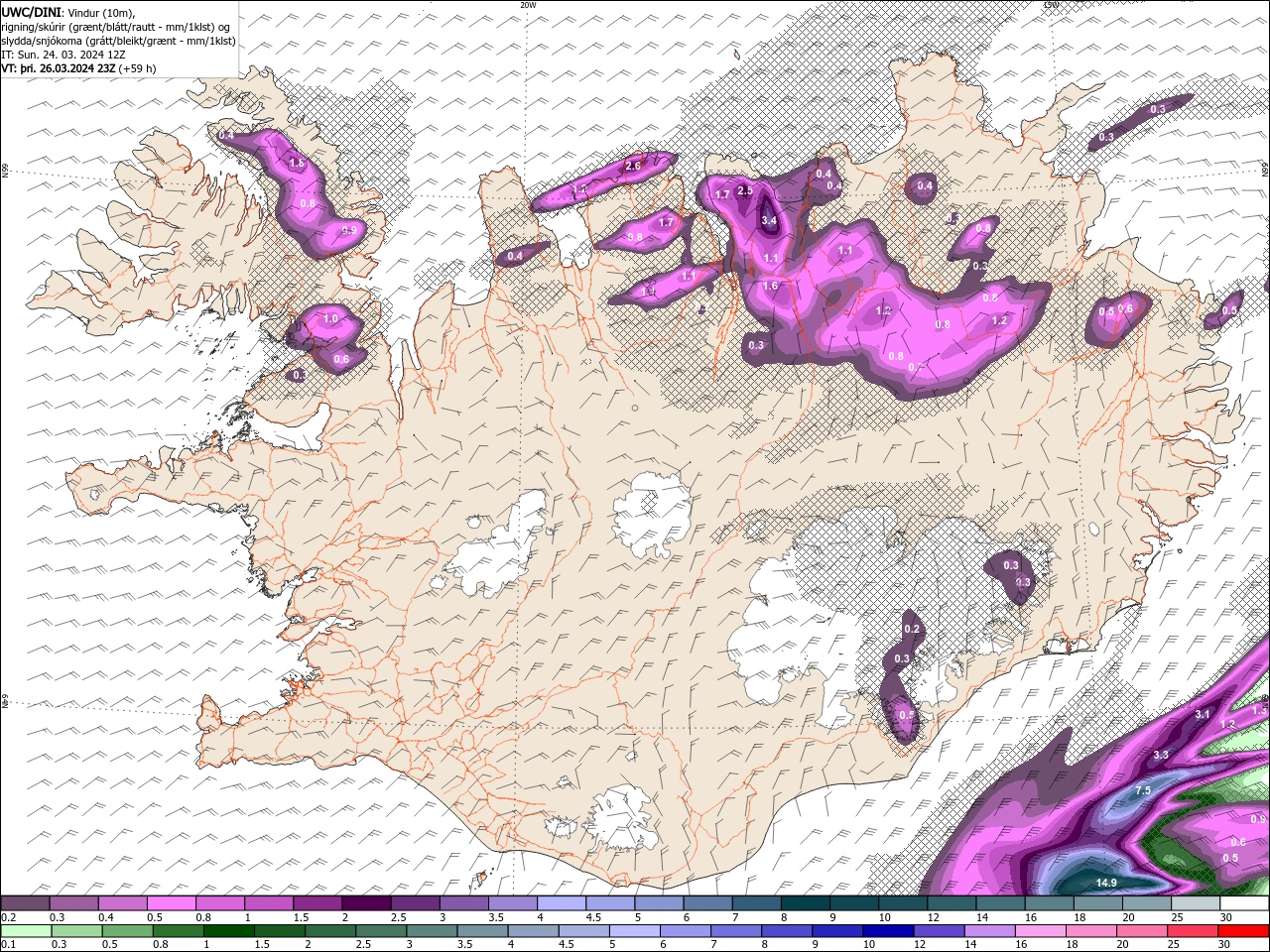The height and width of the screenshot is (952, 1270).
Task: Click the bright pink upper legend swatch labeled 0.5
Action: pos(171,903)
